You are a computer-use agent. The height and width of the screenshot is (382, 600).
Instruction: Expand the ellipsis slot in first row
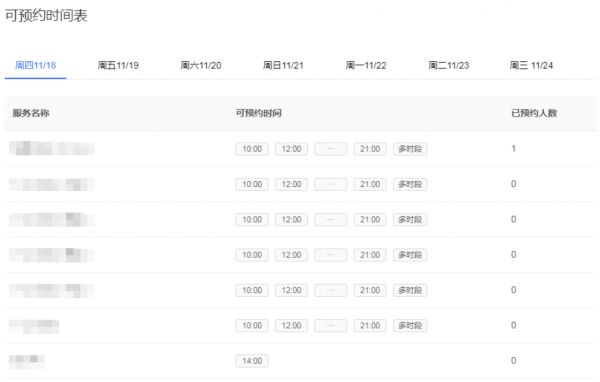[x=331, y=149]
